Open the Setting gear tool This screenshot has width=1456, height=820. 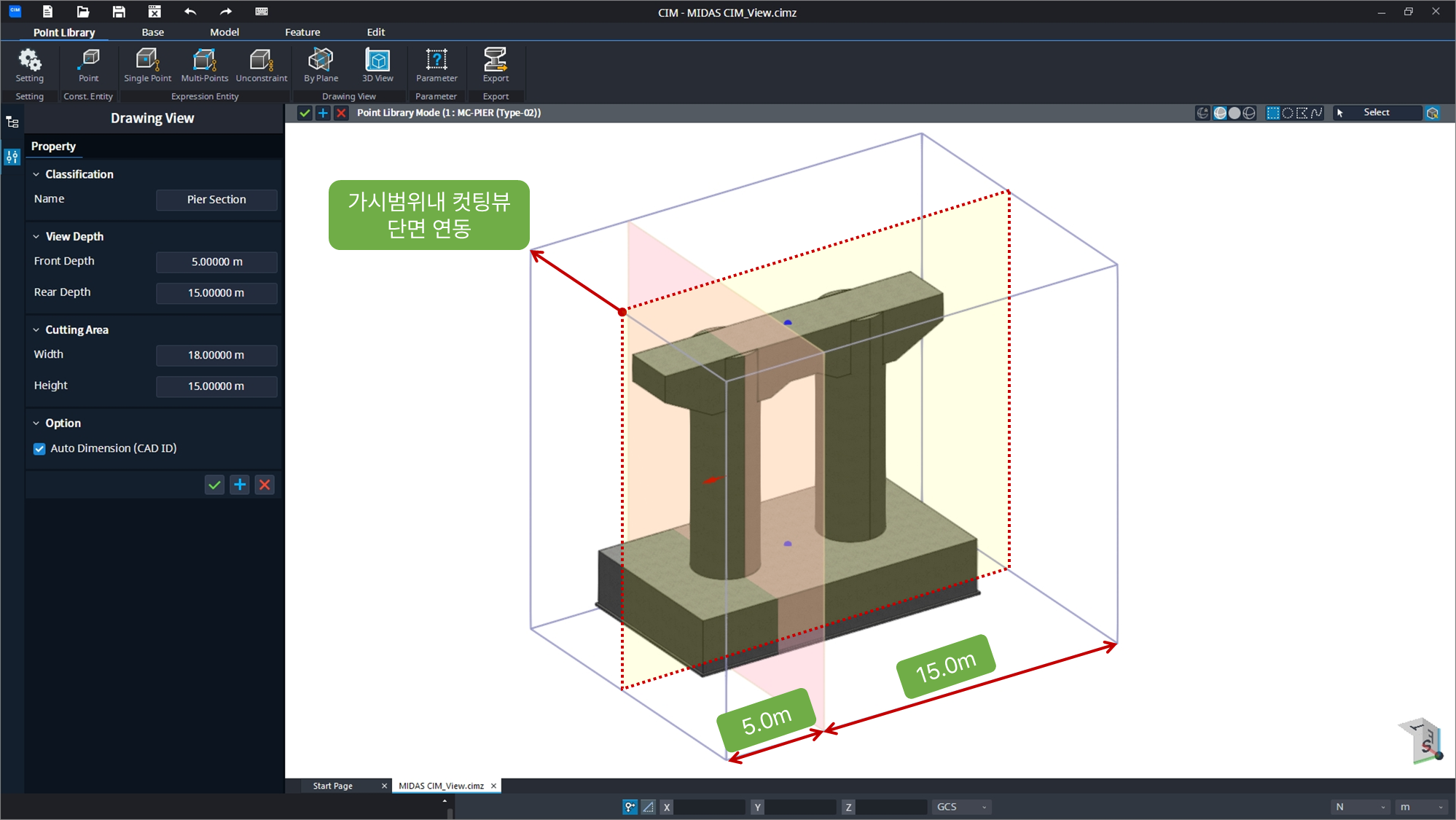tap(30, 65)
